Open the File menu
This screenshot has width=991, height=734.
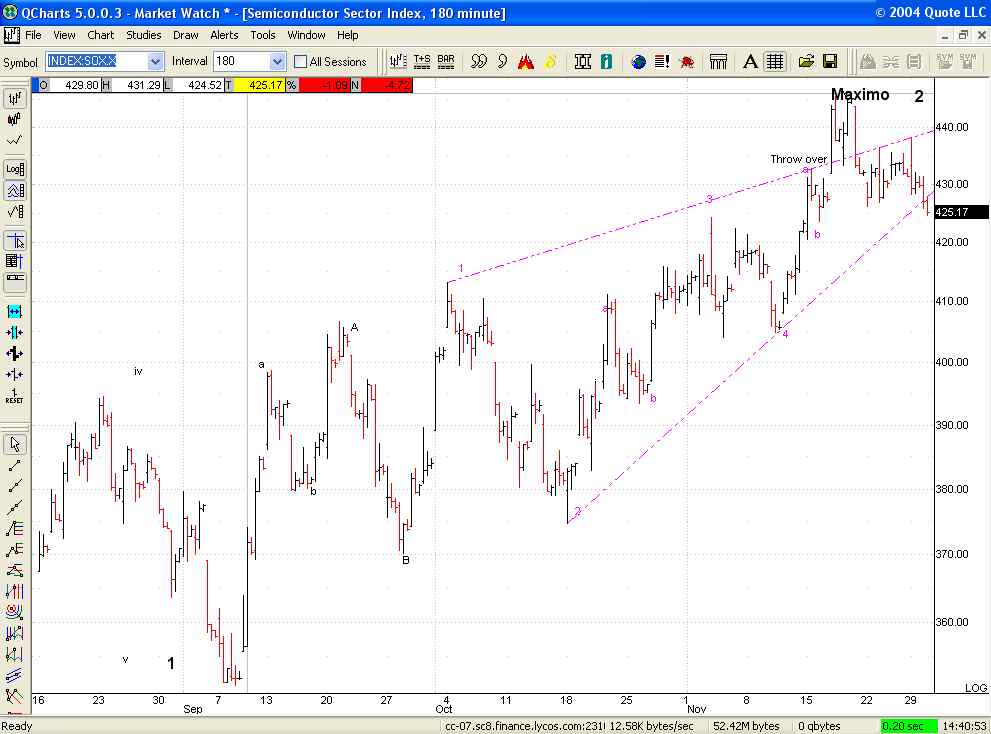click(33, 35)
